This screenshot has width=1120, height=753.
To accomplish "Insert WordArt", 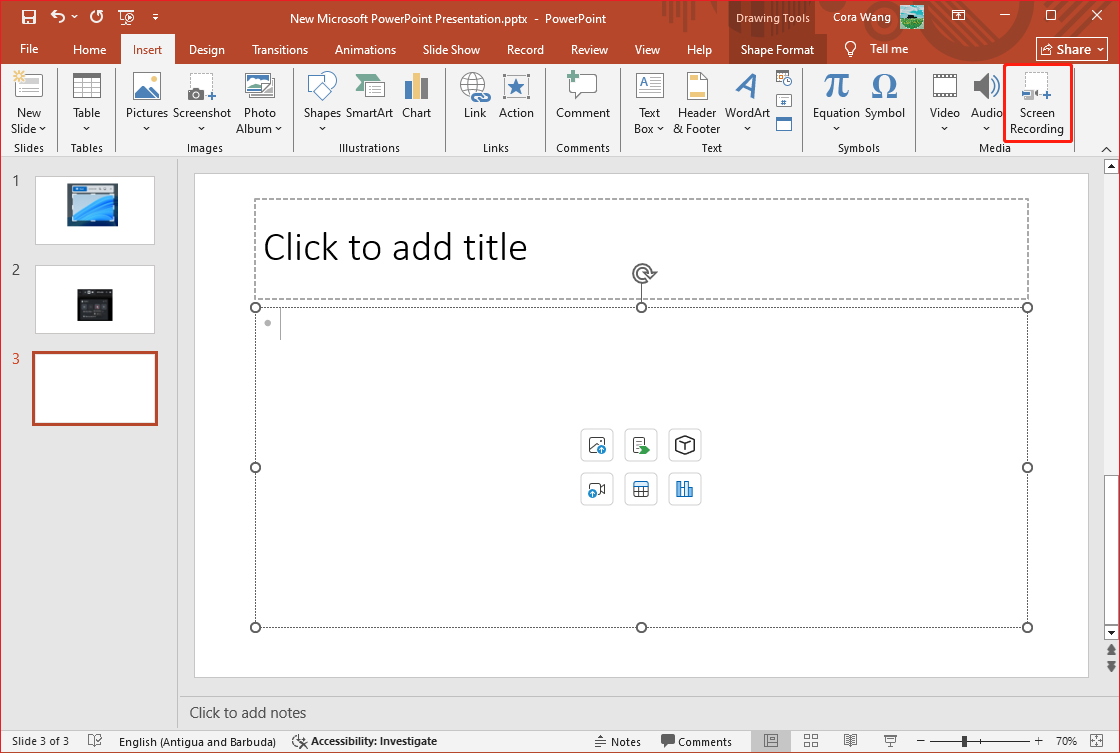I will (746, 100).
